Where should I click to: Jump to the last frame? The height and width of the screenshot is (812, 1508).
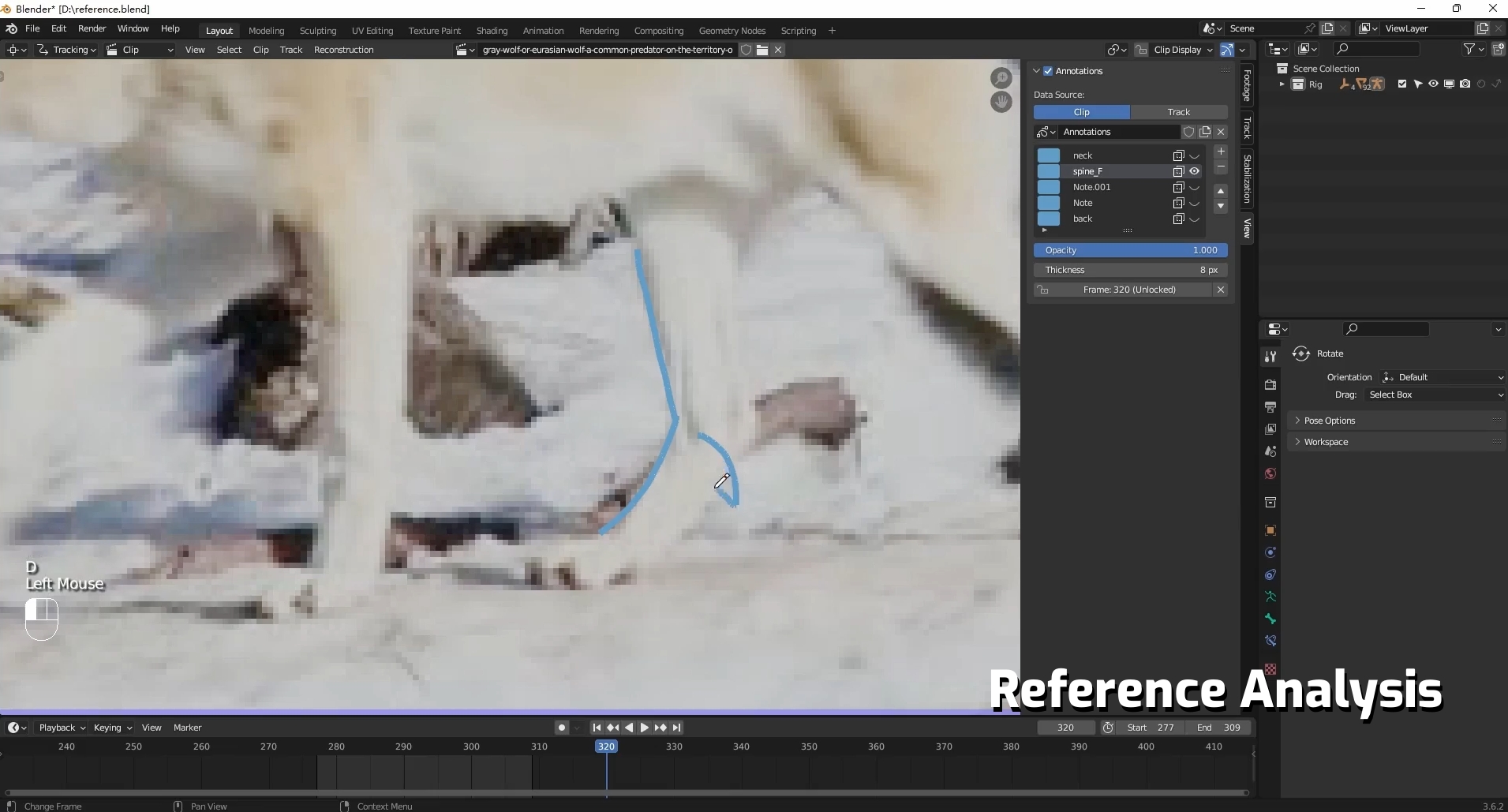[x=677, y=728]
